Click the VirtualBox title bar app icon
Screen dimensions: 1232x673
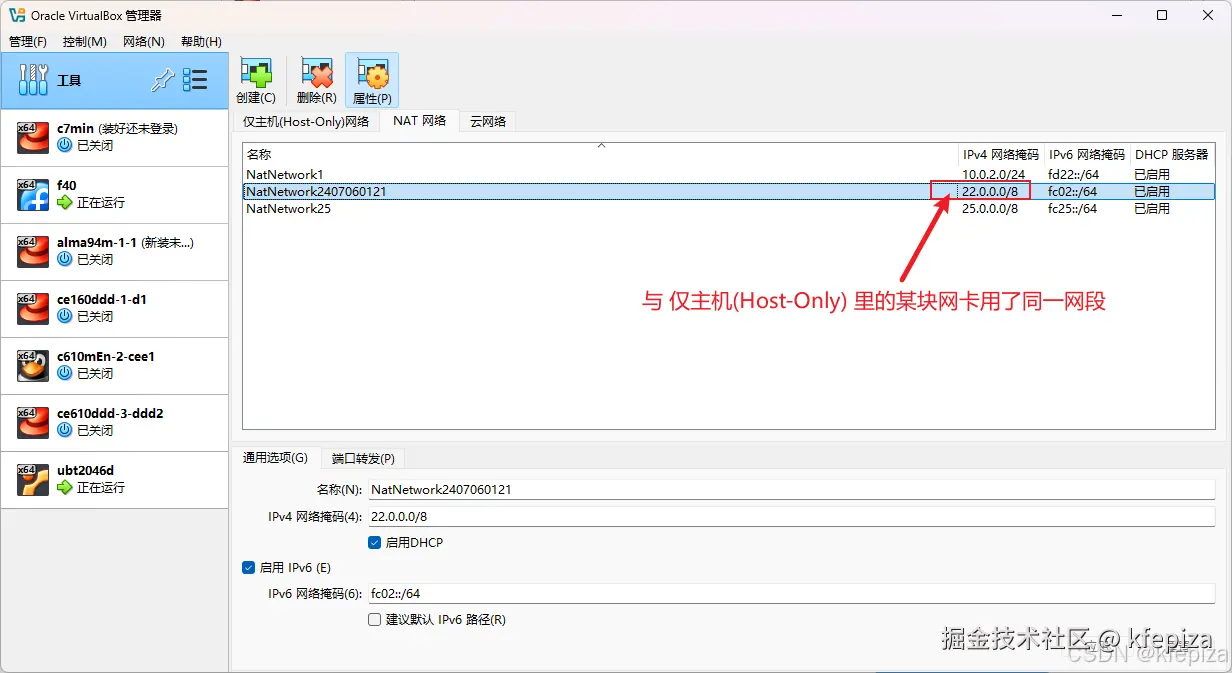tap(17, 15)
